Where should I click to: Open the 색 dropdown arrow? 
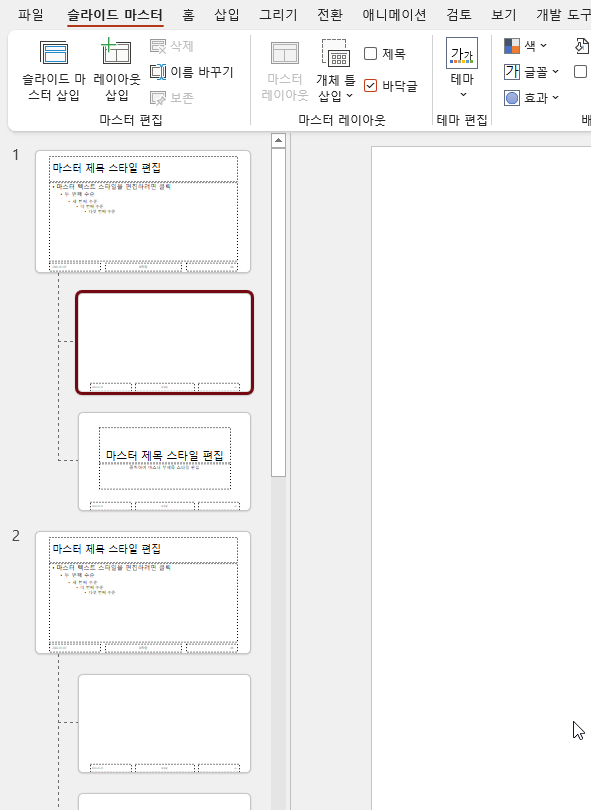coord(543,46)
